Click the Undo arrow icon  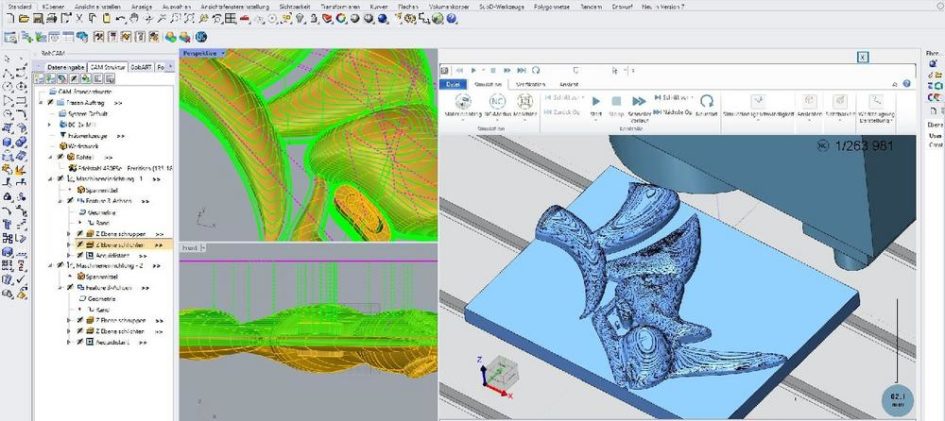(121, 19)
